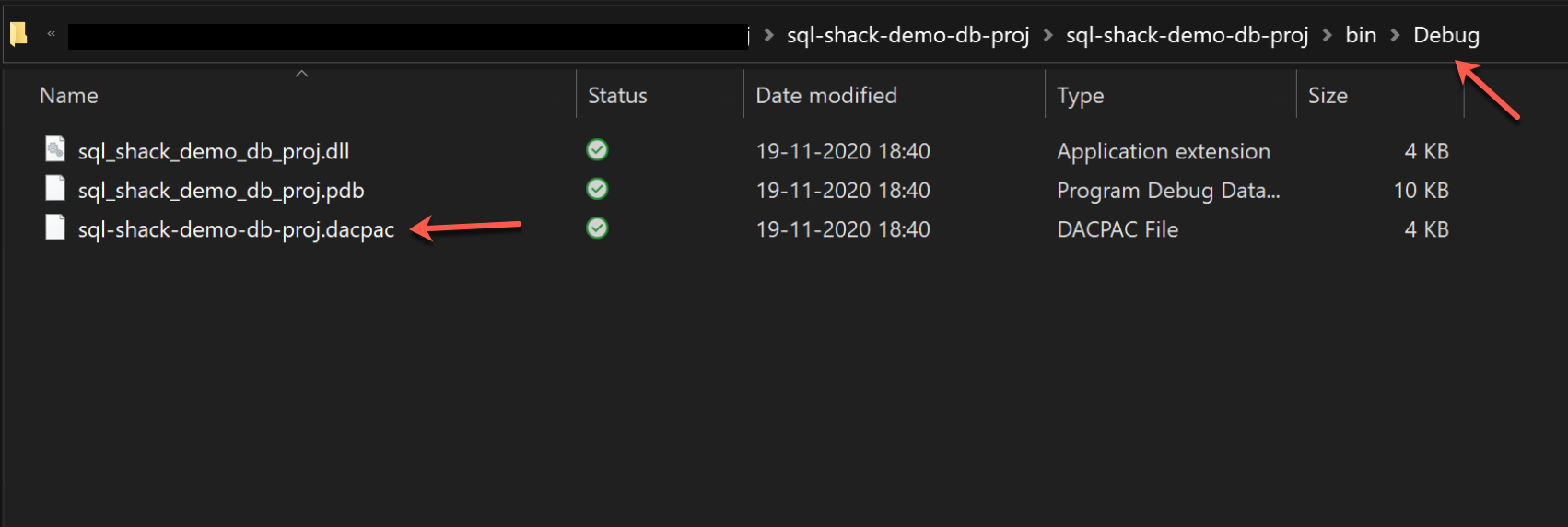Sort by the Type column header
Image resolution: width=1568 pixels, height=527 pixels.
pyautogui.click(x=1081, y=96)
